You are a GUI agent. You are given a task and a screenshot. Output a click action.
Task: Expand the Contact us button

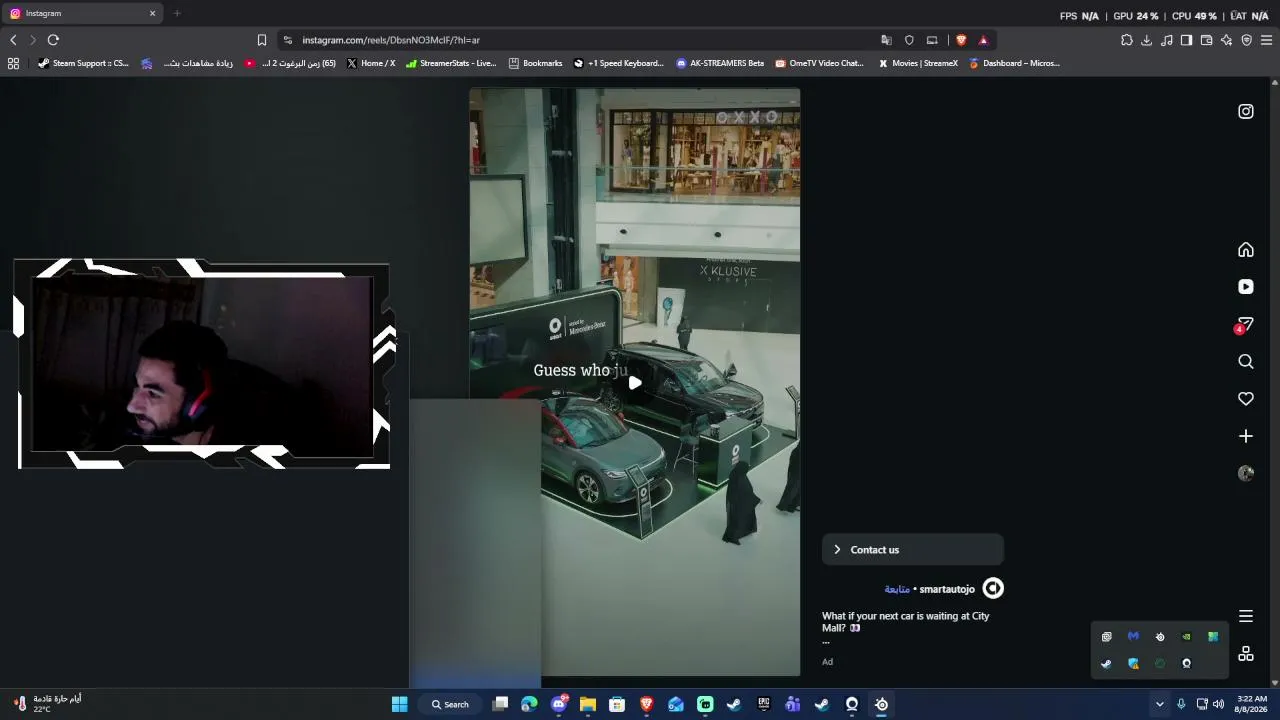tap(912, 550)
